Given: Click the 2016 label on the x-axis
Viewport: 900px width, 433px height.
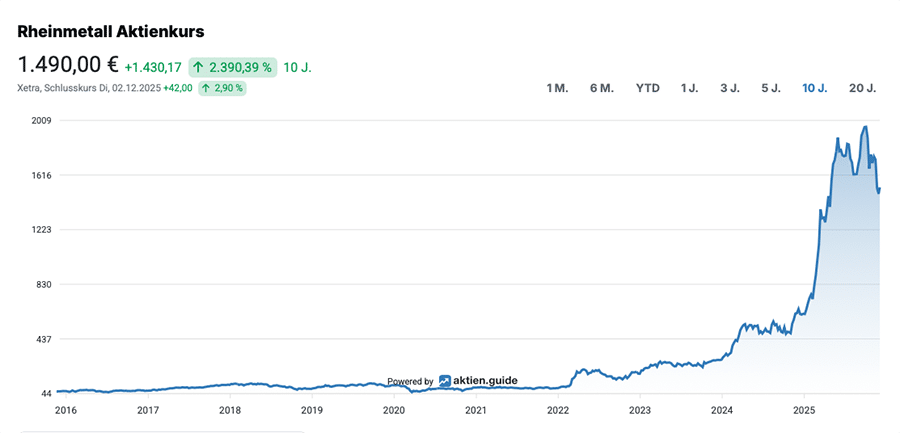Looking at the screenshot, I should point(66,410).
